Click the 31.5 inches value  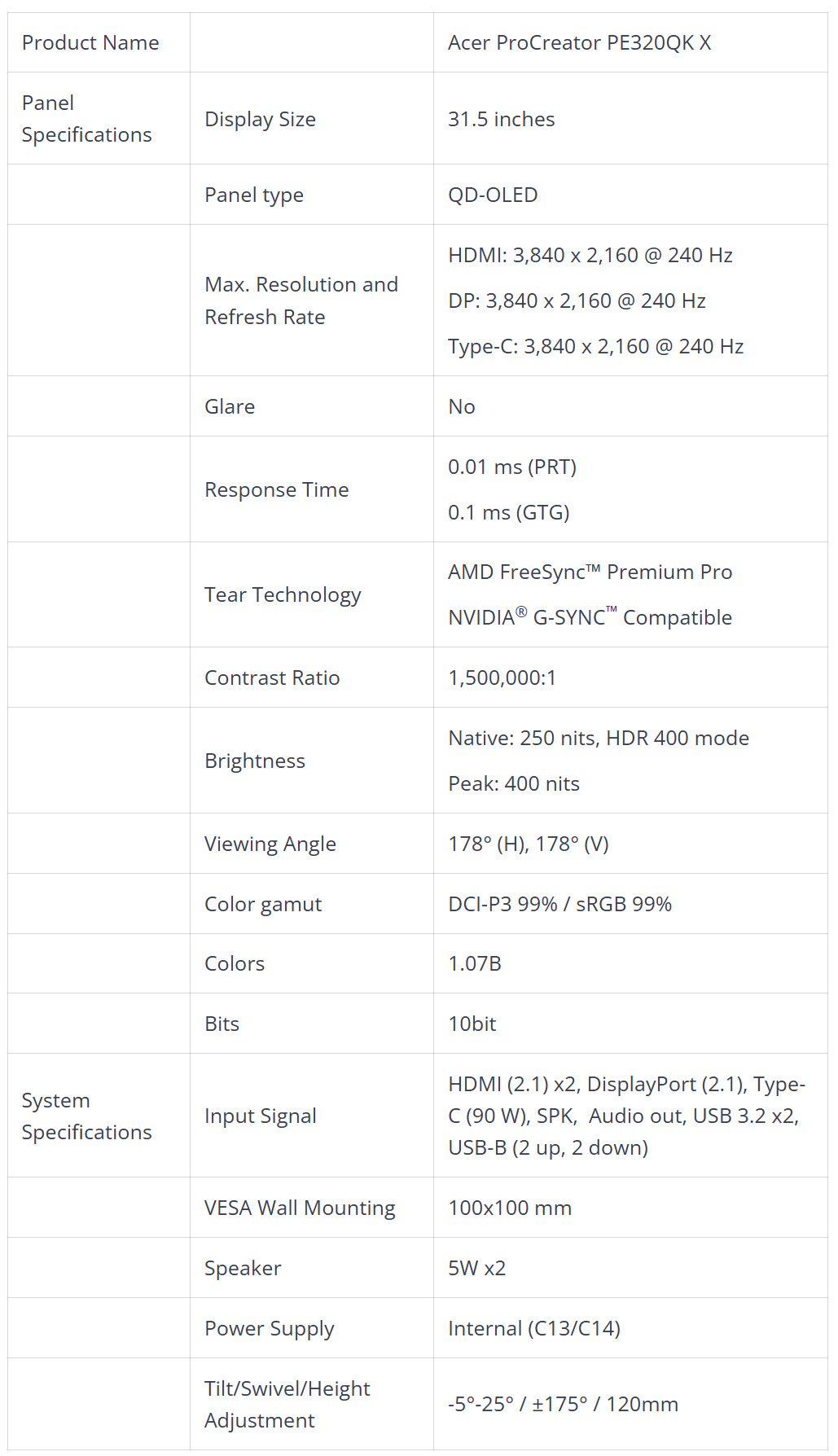(501, 119)
